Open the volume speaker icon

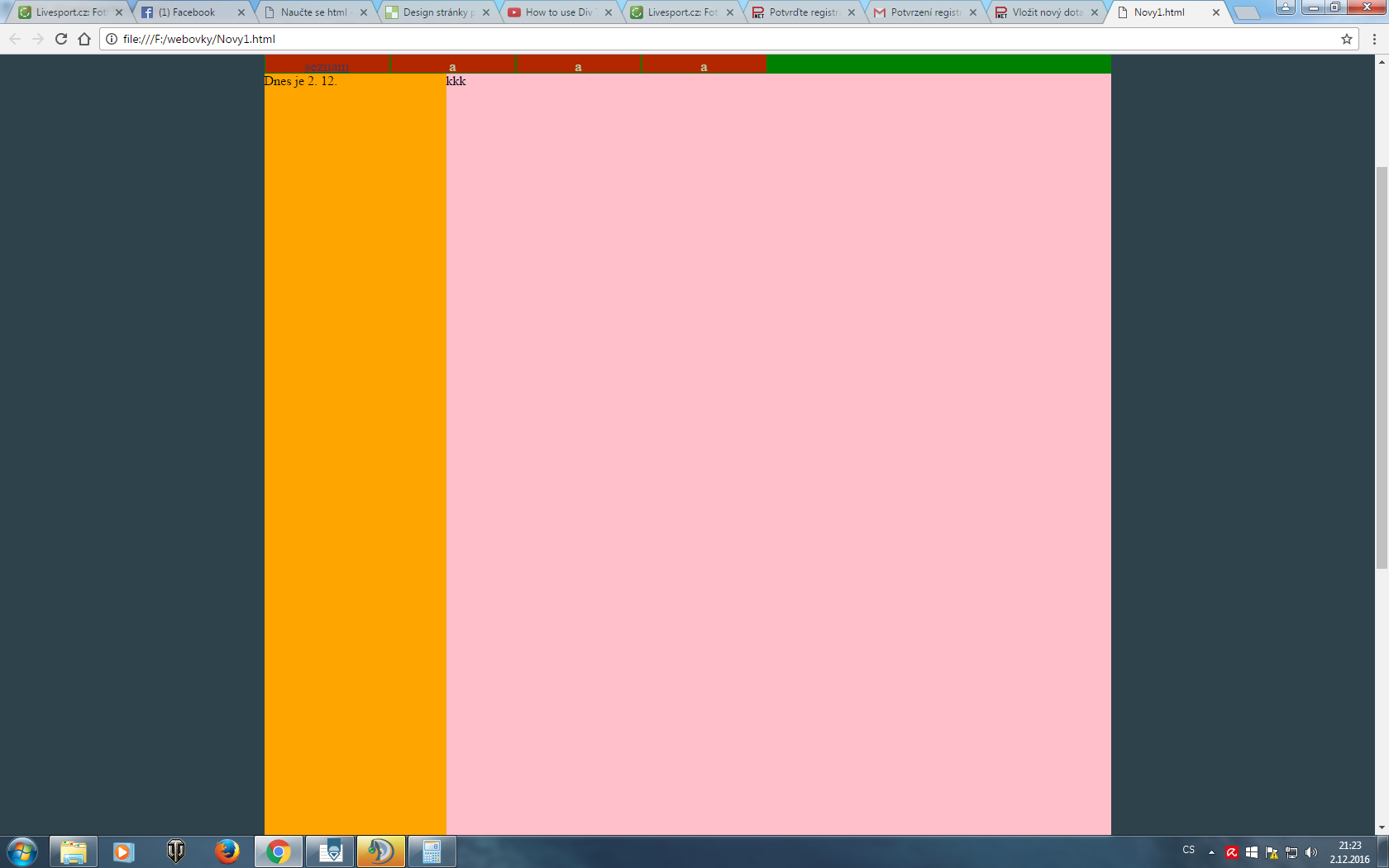[1311, 852]
